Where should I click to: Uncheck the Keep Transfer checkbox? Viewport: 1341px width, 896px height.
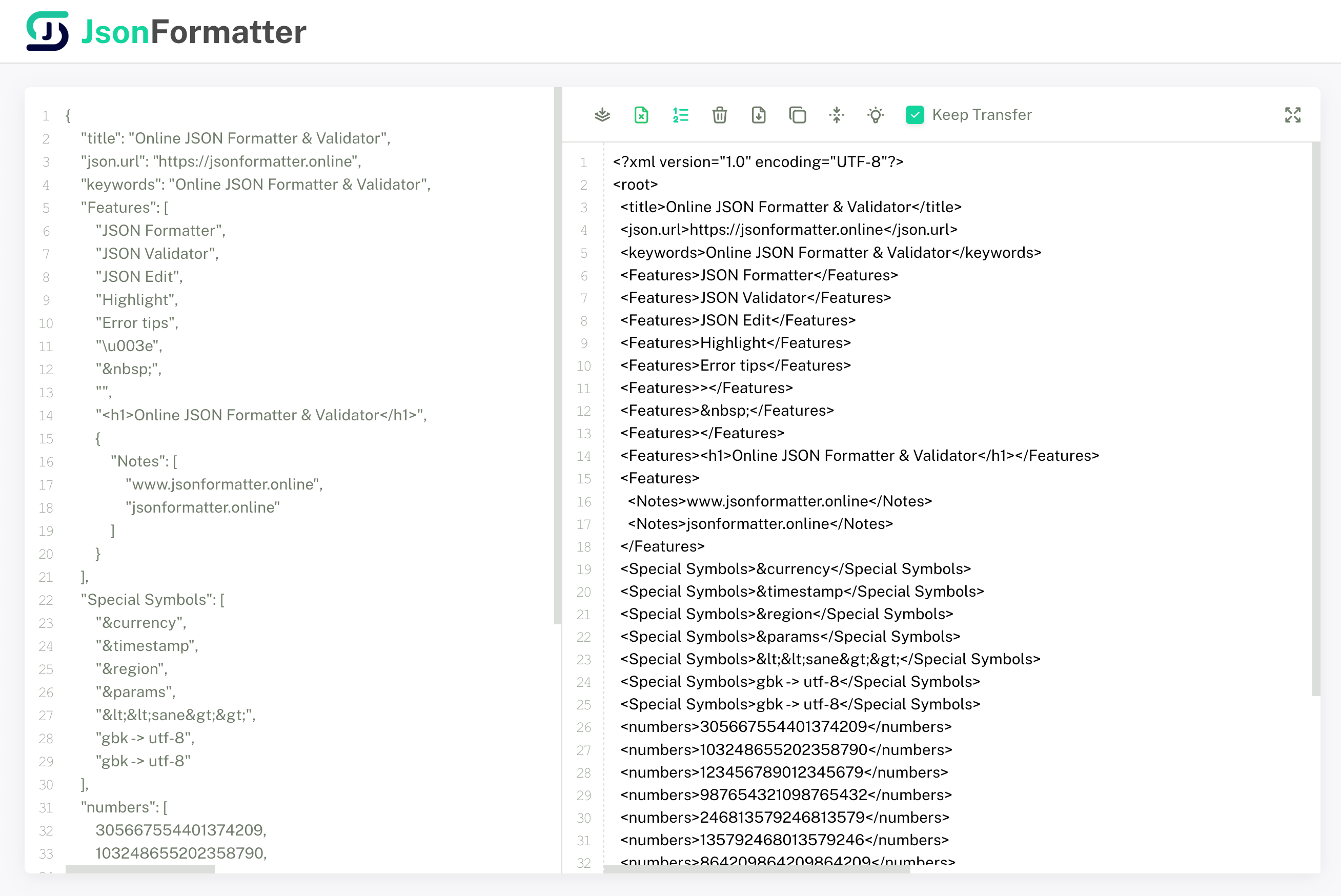(915, 115)
